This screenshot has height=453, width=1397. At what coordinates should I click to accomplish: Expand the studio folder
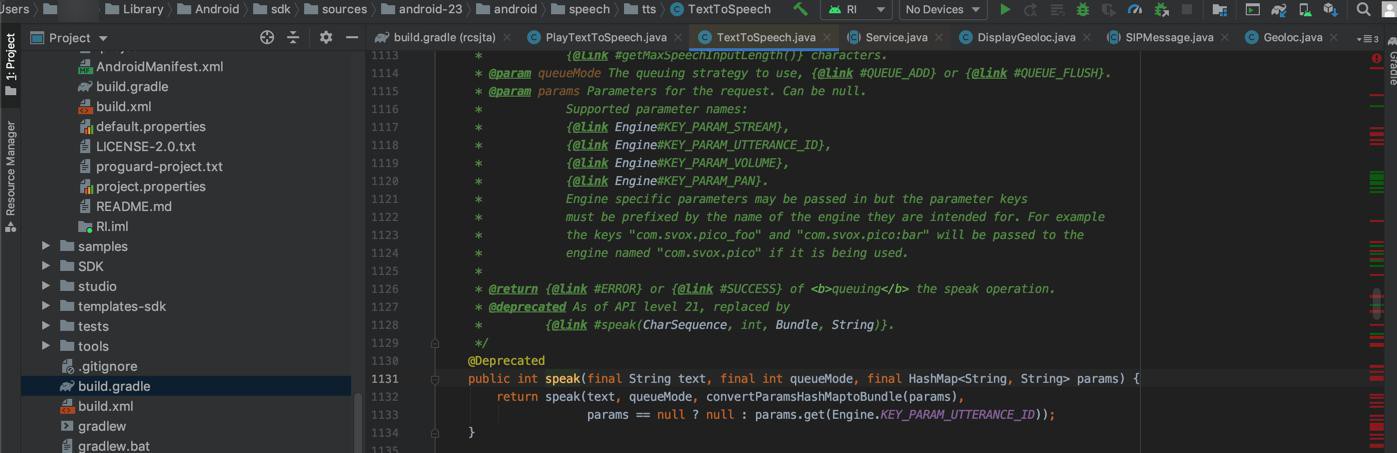tap(45, 286)
